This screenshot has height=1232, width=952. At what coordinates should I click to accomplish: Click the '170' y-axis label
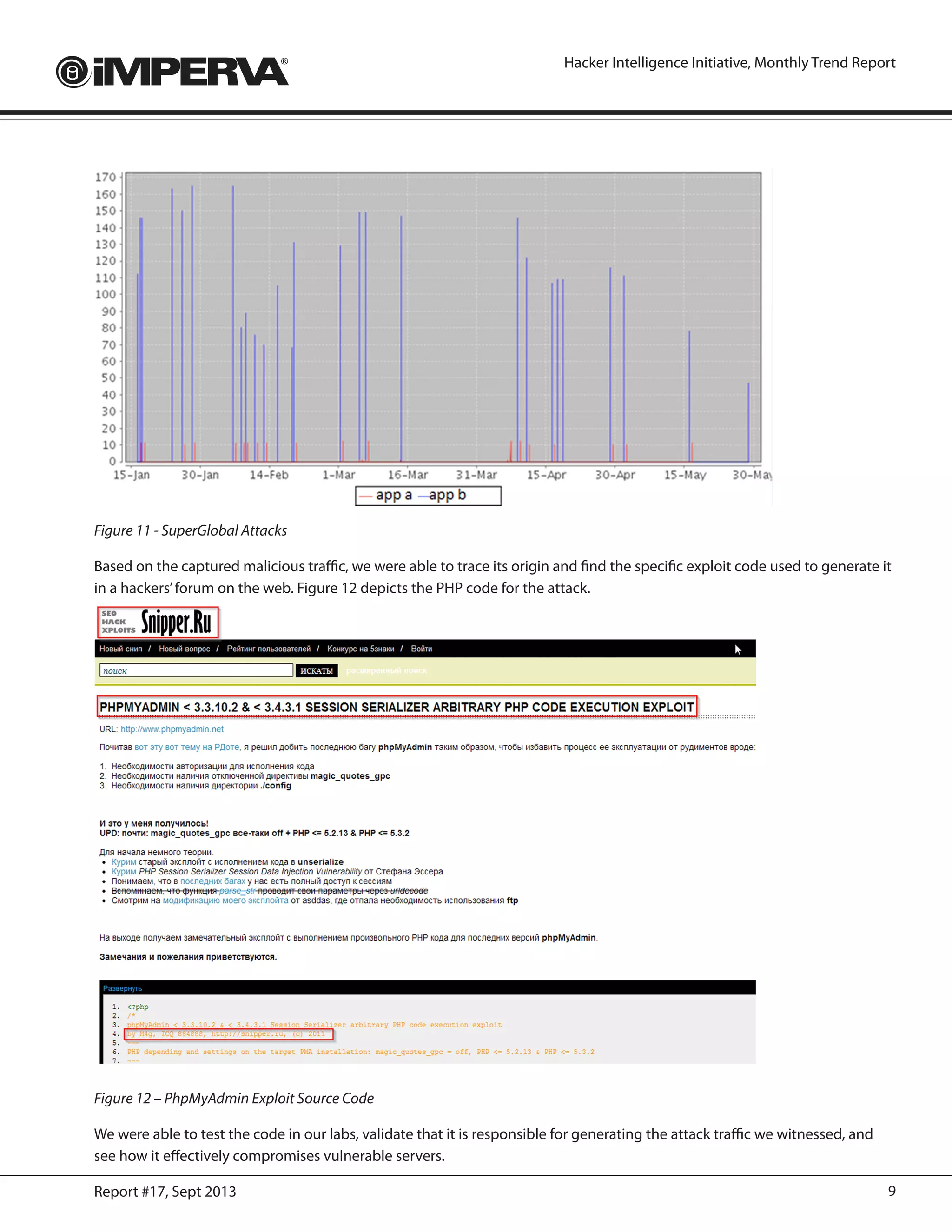pos(106,177)
